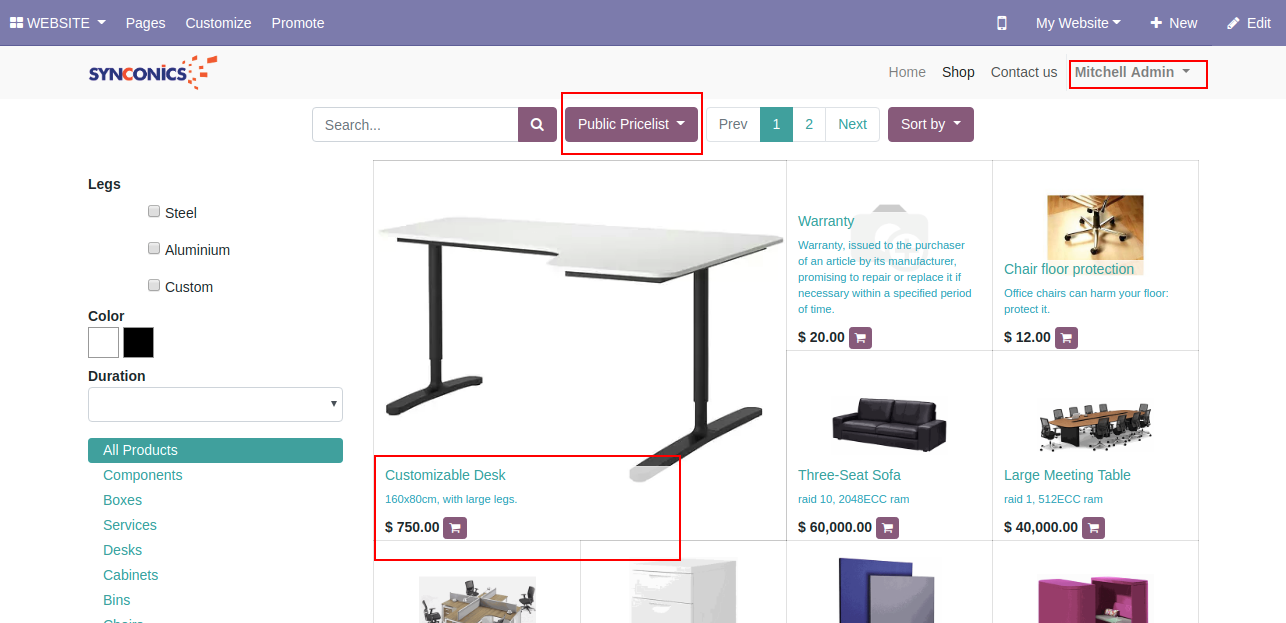Click the search magnifier icon button

(x=537, y=125)
